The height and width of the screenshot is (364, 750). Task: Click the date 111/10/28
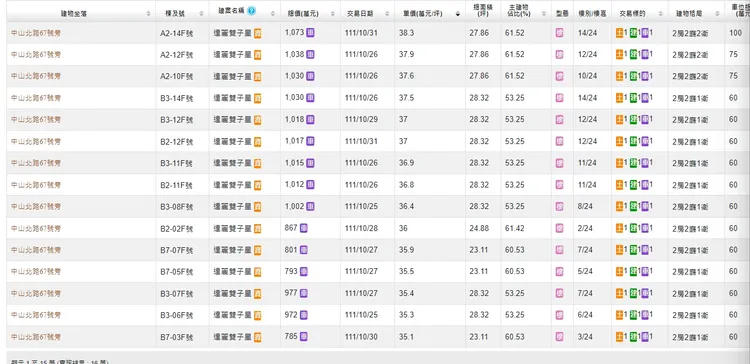click(361, 228)
